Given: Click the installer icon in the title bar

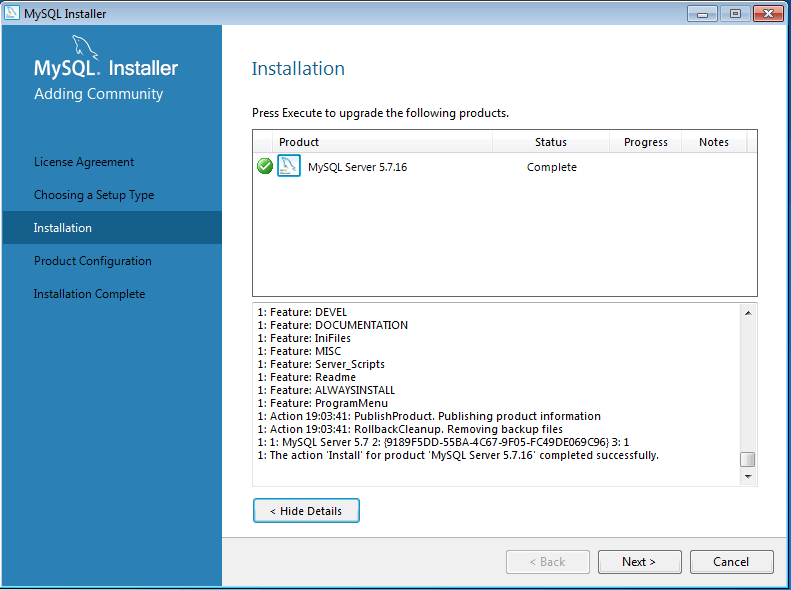Looking at the screenshot, I should click(12, 13).
